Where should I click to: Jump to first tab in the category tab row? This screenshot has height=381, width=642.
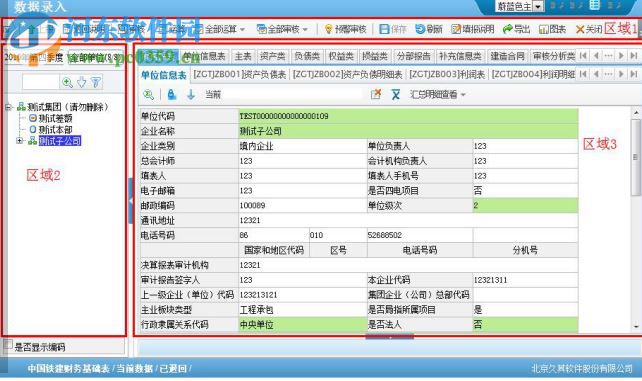[583, 55]
